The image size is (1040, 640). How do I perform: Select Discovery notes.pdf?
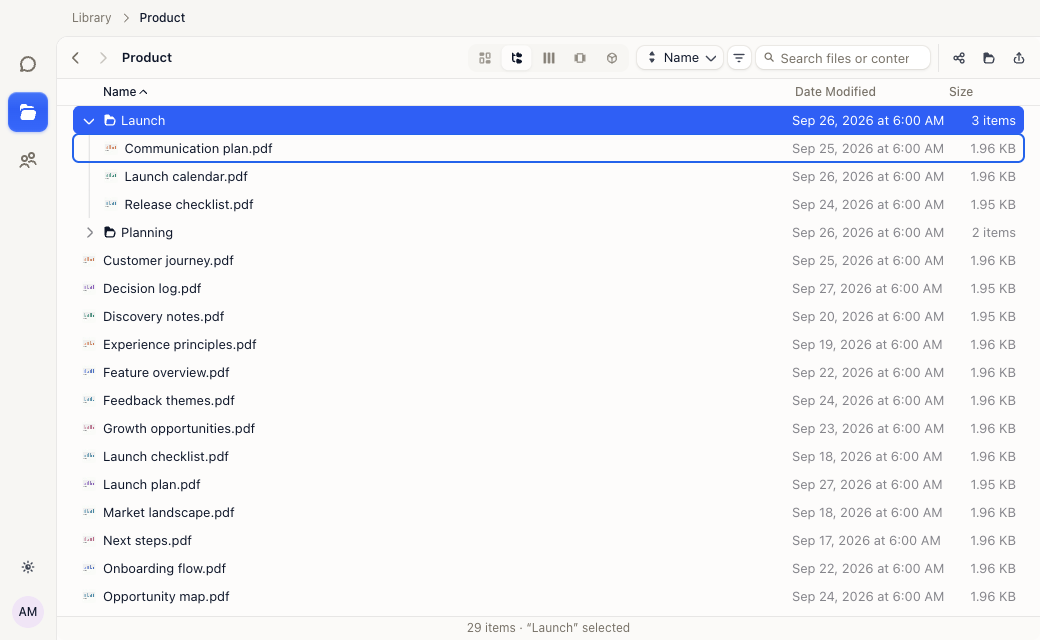[x=549, y=317]
